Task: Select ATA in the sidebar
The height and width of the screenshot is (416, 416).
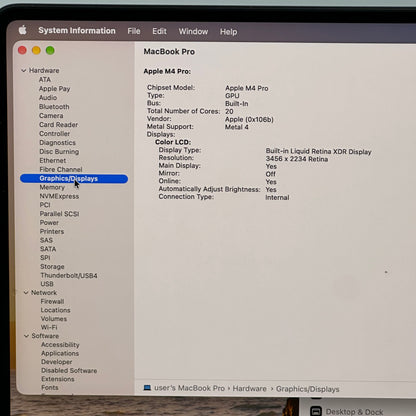Action: 45,80
